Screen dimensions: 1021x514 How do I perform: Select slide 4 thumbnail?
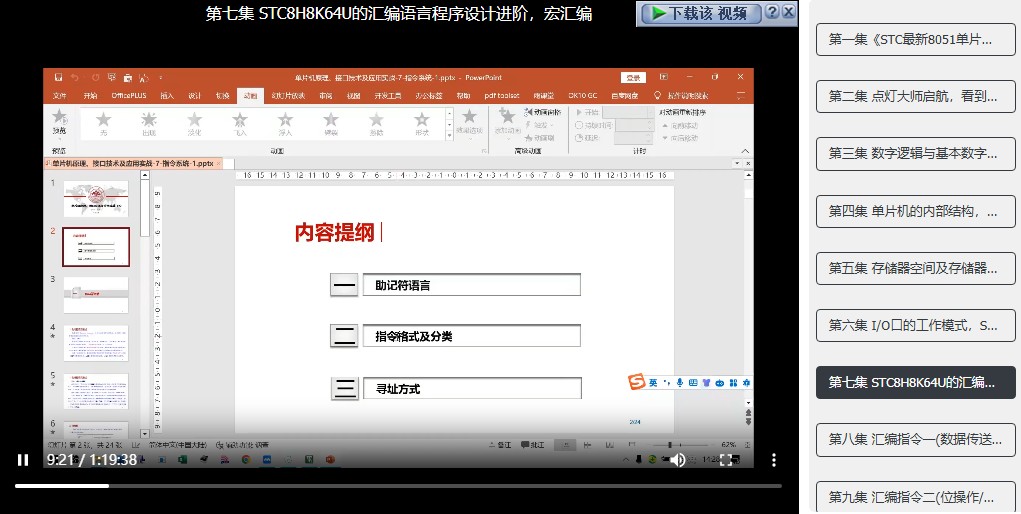pyautogui.click(x=96, y=343)
